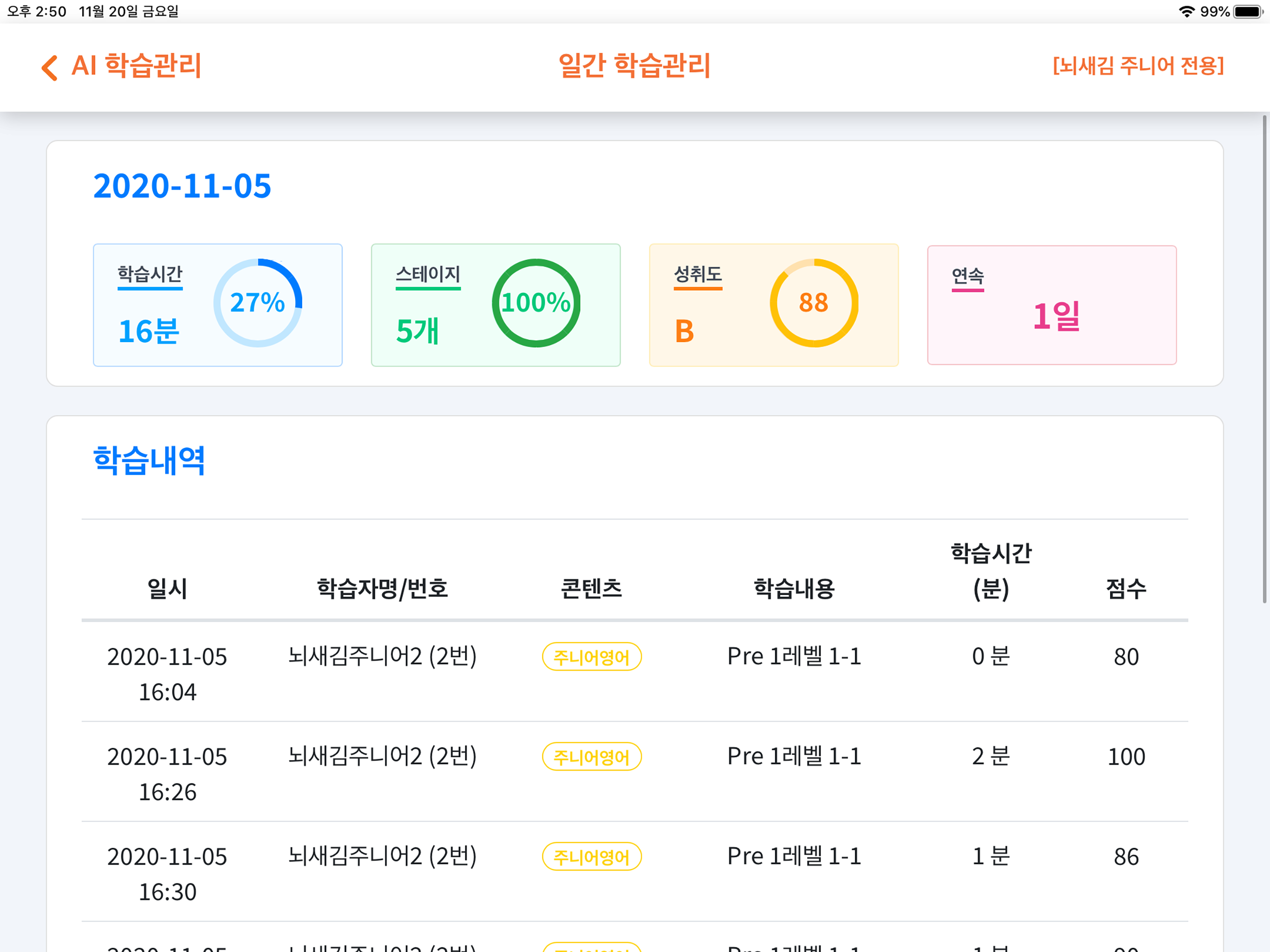
Task: Tap the 콘텐츠 column header
Action: [591, 588]
